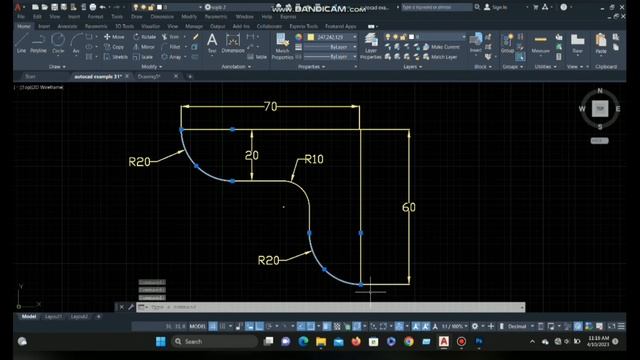Select the Arc tool
This screenshot has width=640, height=360.
pyautogui.click(x=76, y=43)
